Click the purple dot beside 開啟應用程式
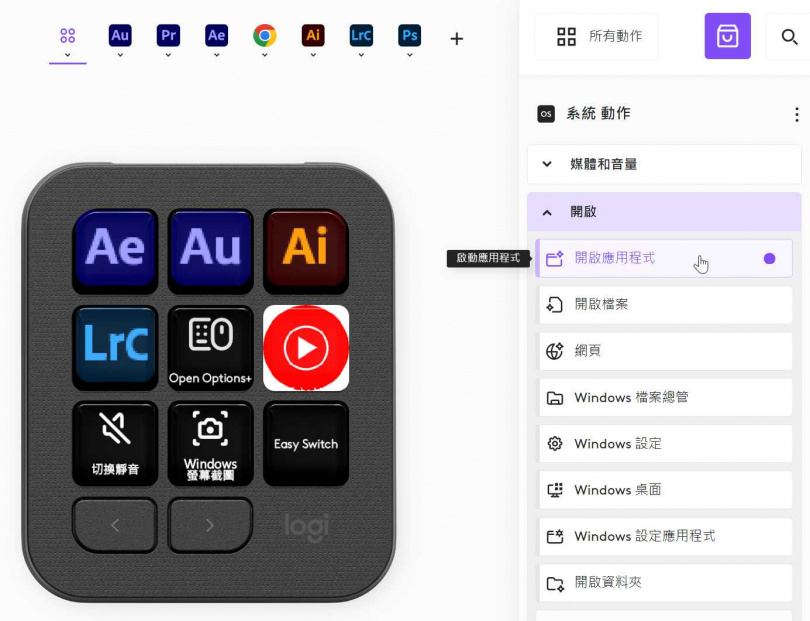Screen dimensions: 810x621 [769, 258]
